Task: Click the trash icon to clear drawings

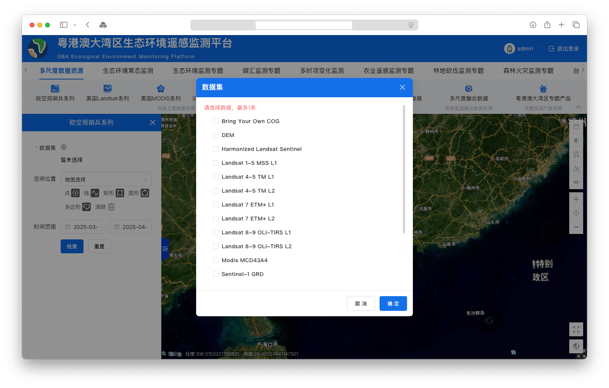Action: [x=111, y=207]
